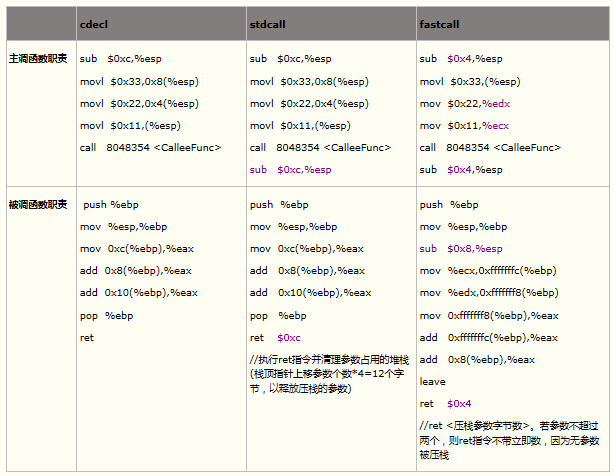Select the mov %edx,0xfffffff8(%ebp) line
Image resolution: width=614 pixels, height=476 pixels.
click(489, 293)
